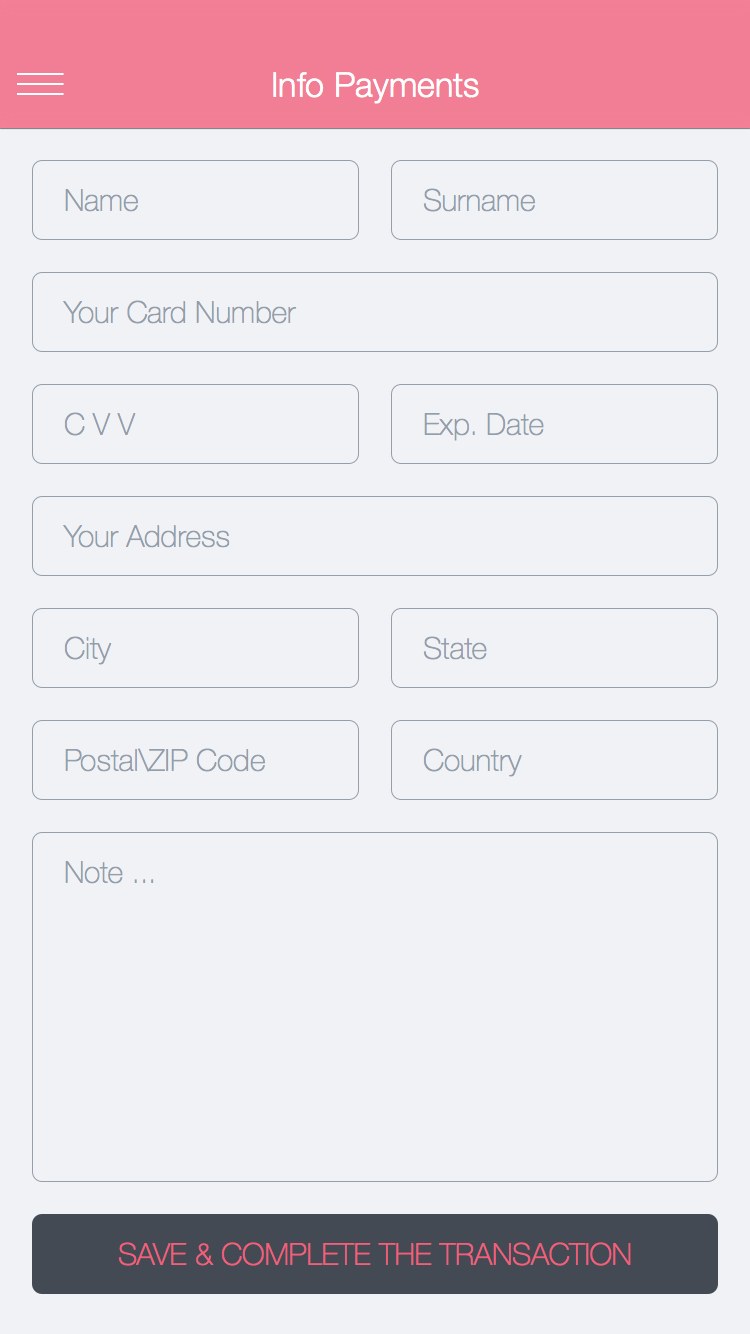Click the Info Payments header title
Screen dimensions: 750x1334
[x=375, y=85]
